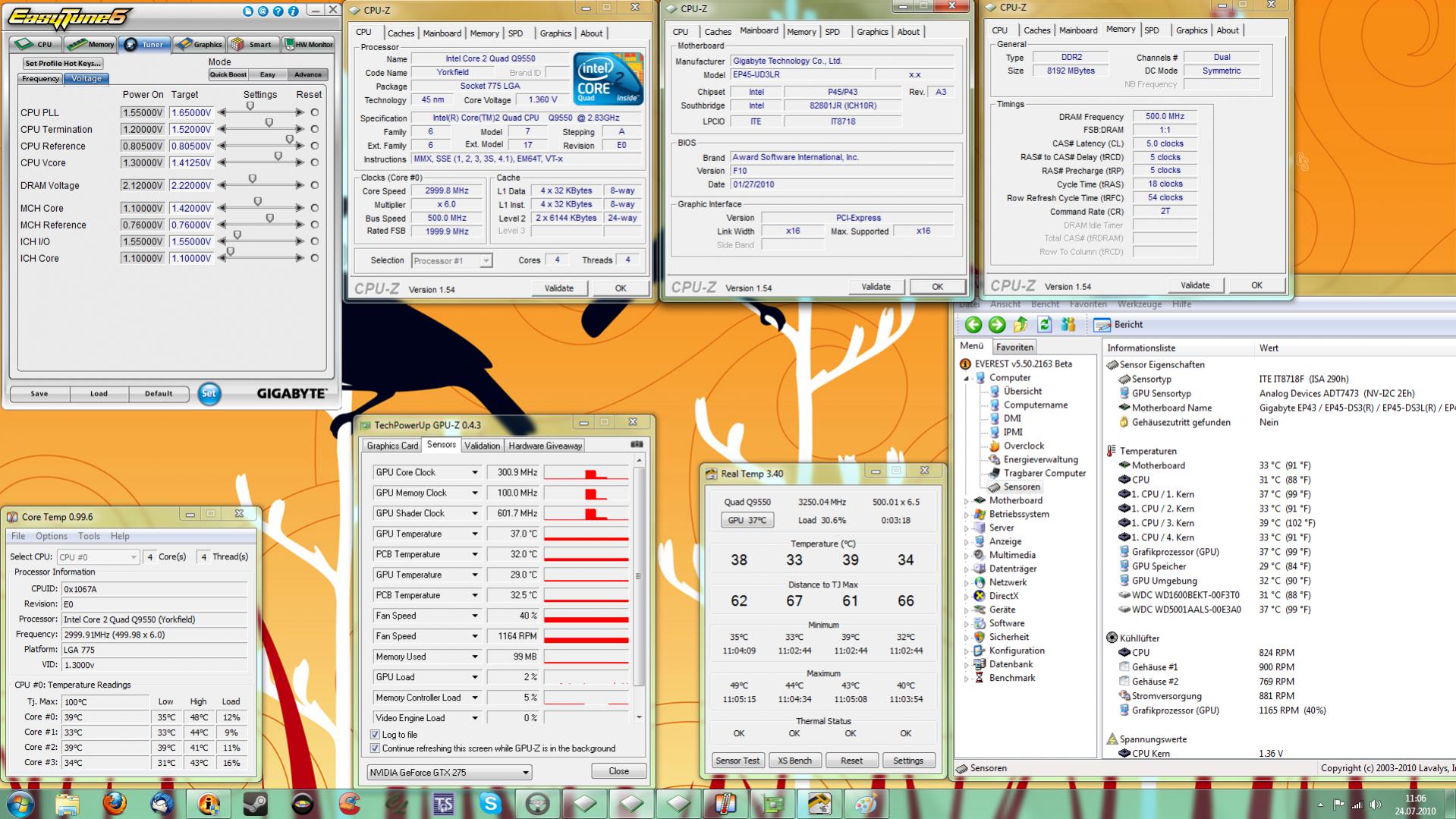Go back in EVEREST using green back arrow
Image resolution: width=1456 pixels, height=819 pixels.
[x=973, y=325]
